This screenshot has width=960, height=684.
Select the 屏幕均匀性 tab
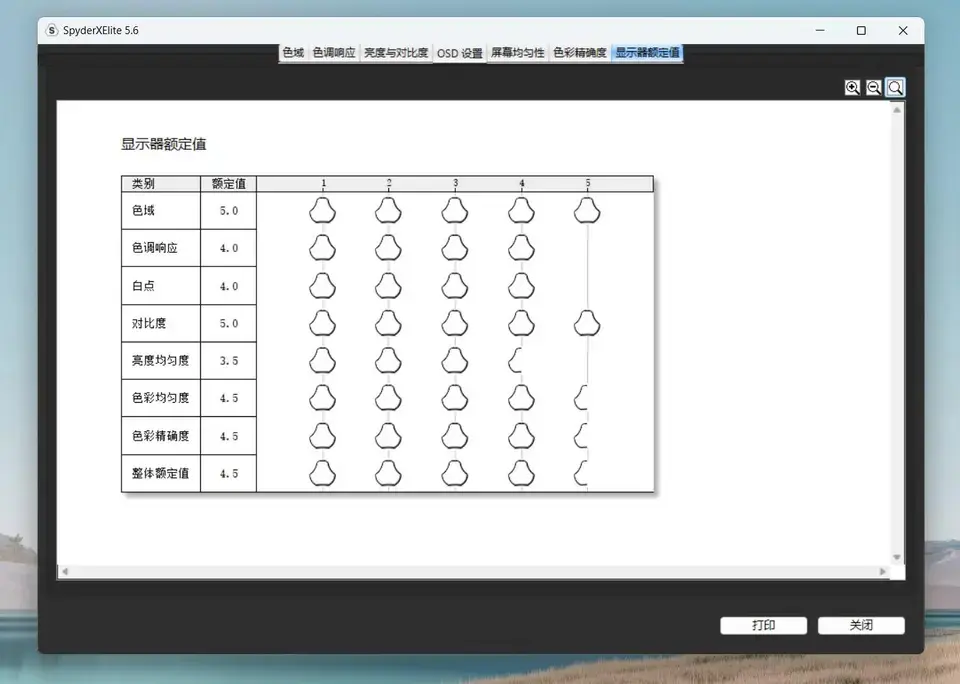pos(517,53)
